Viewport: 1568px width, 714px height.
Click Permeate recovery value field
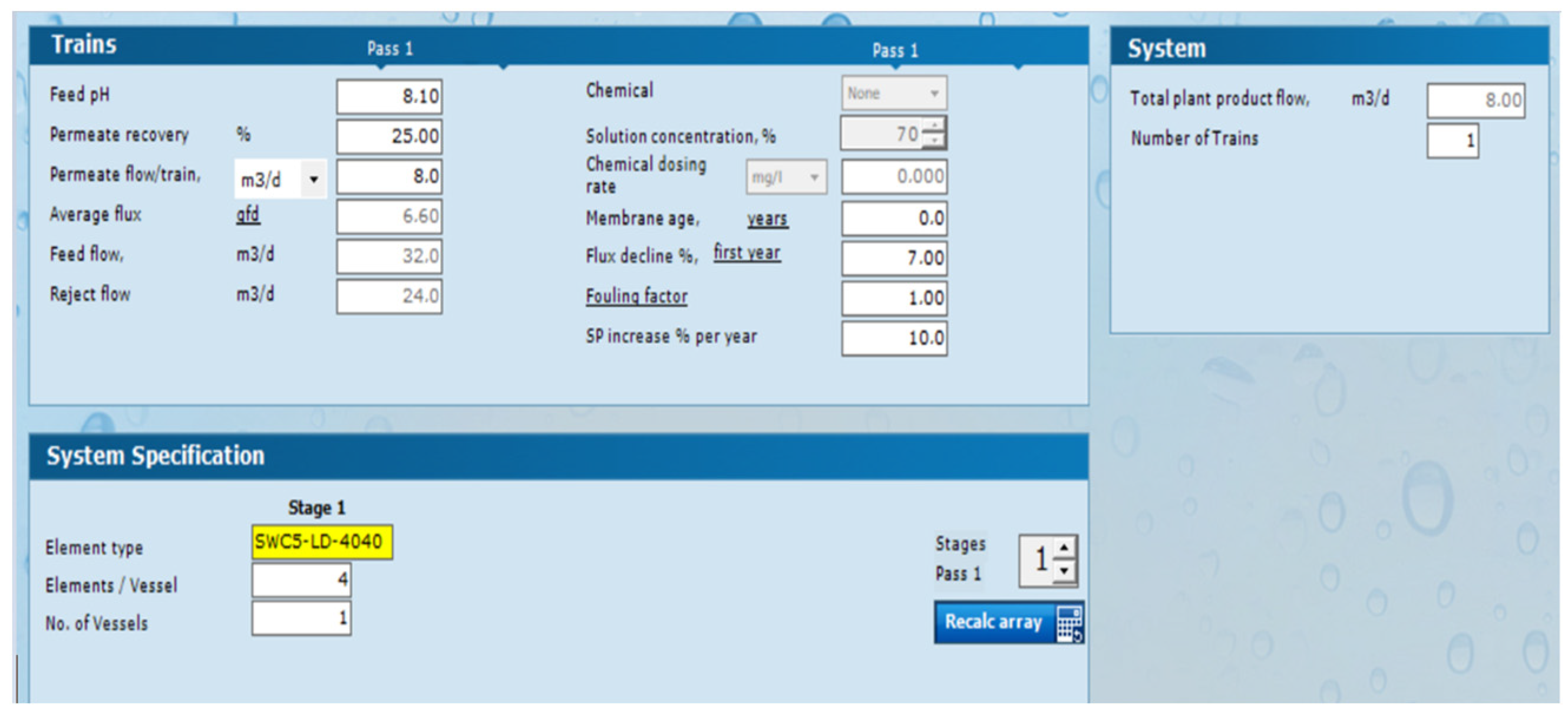(x=389, y=136)
